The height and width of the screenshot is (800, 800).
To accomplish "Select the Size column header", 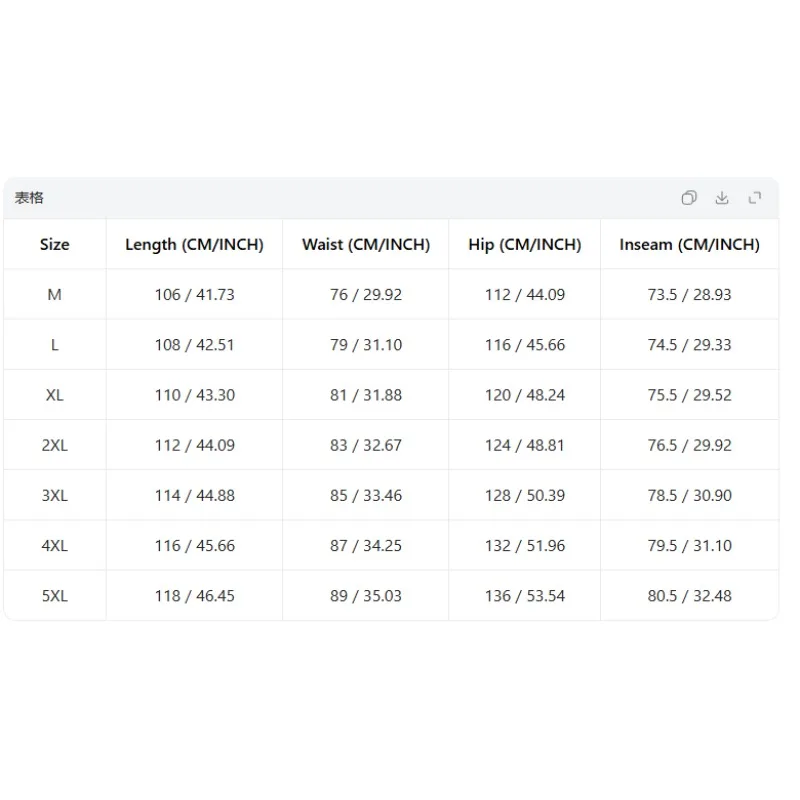I will [x=55, y=244].
